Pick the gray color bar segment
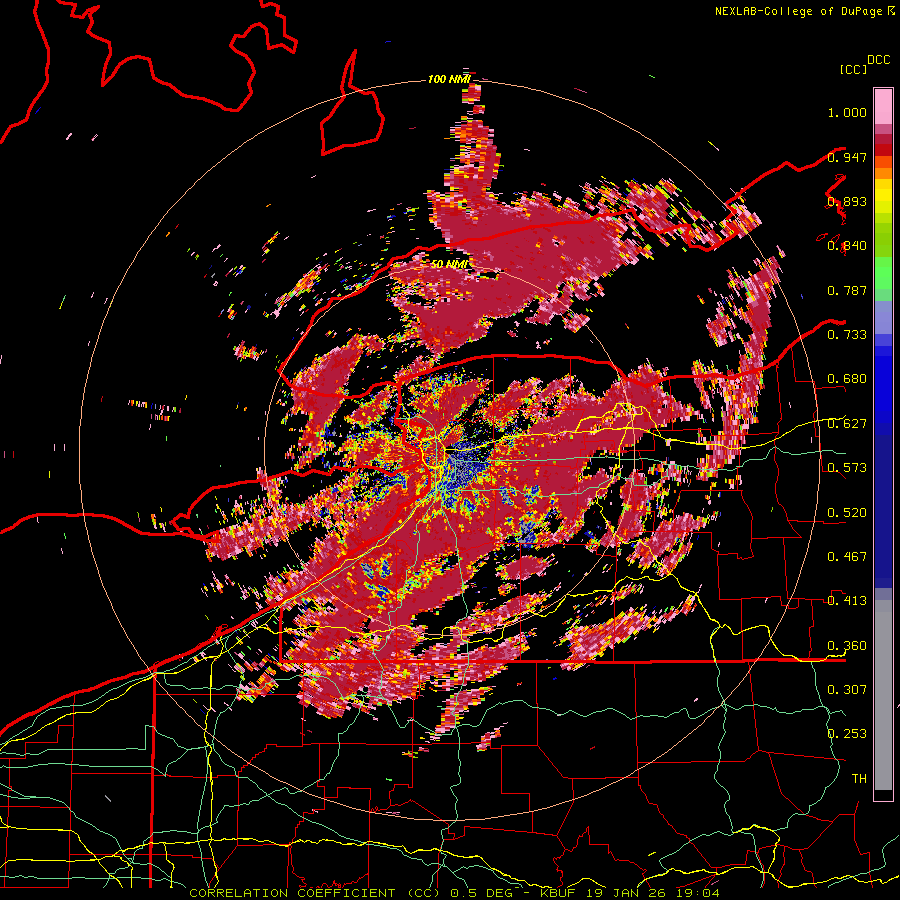Screen dimensions: 900x900 pos(883,695)
